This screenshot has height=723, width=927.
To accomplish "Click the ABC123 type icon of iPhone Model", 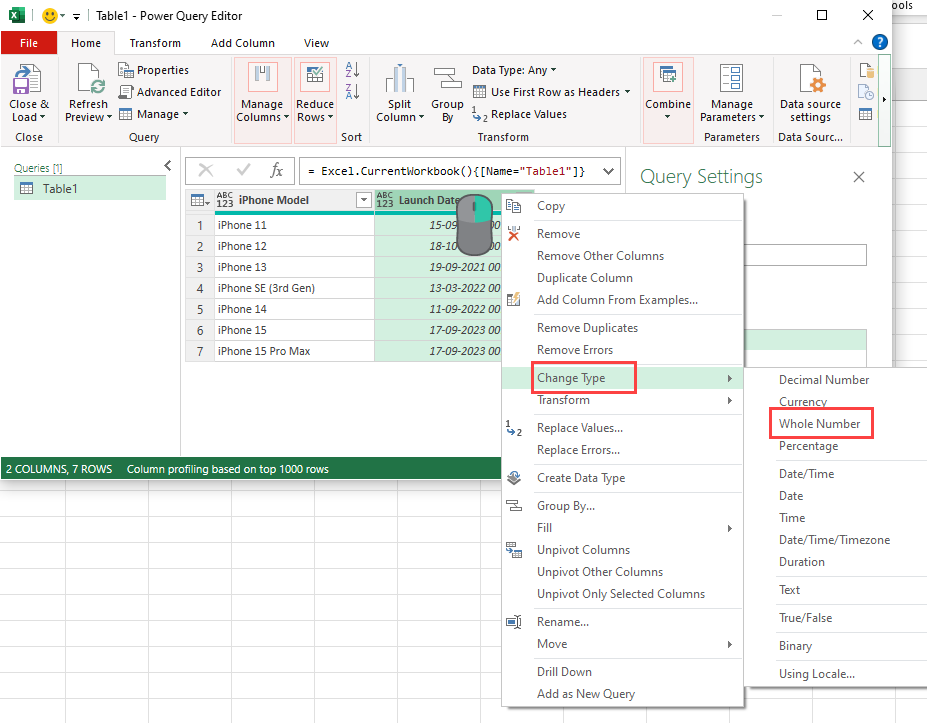I will click(x=225, y=200).
